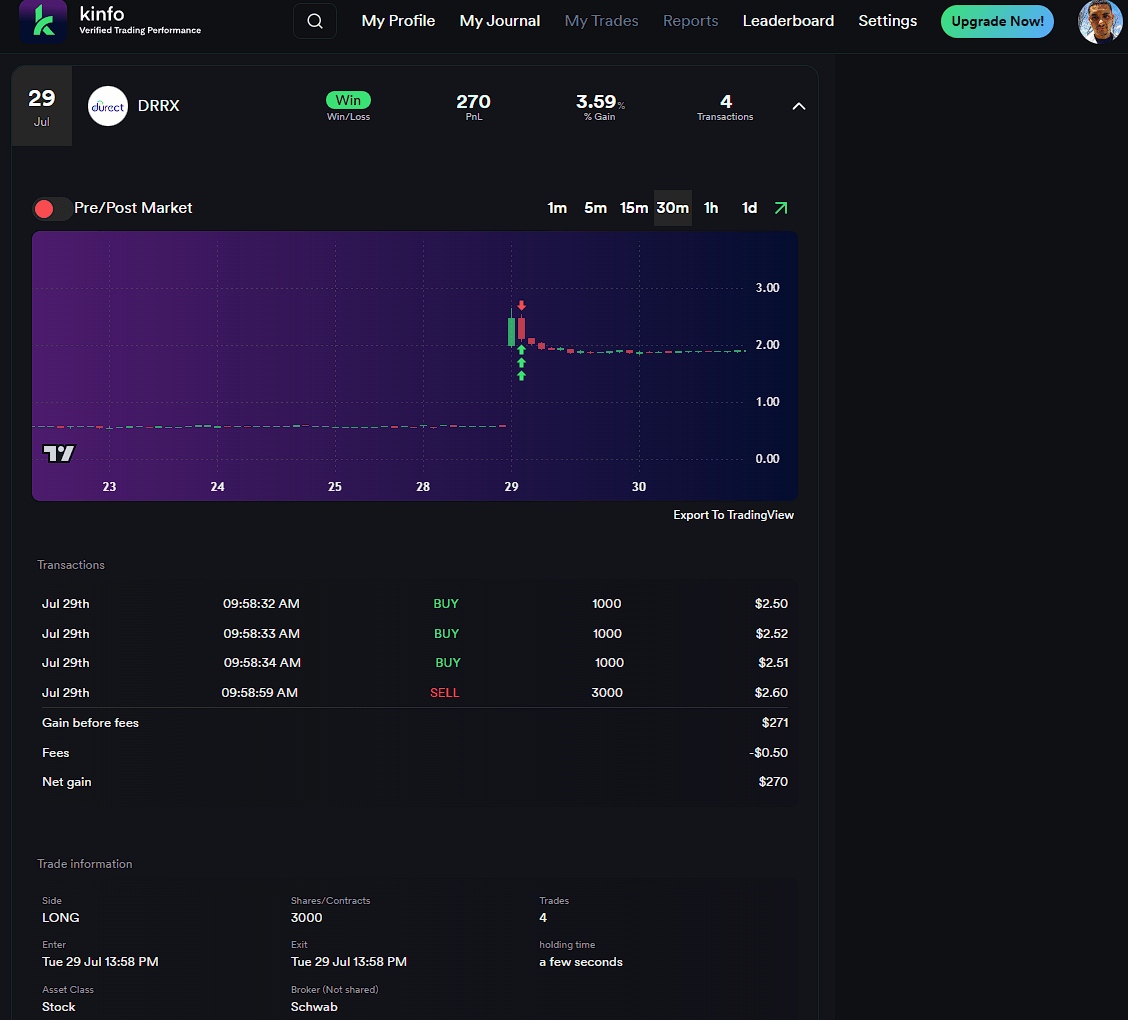This screenshot has height=1020, width=1128.
Task: Collapse the DRRX trade card chevron
Action: (x=798, y=106)
